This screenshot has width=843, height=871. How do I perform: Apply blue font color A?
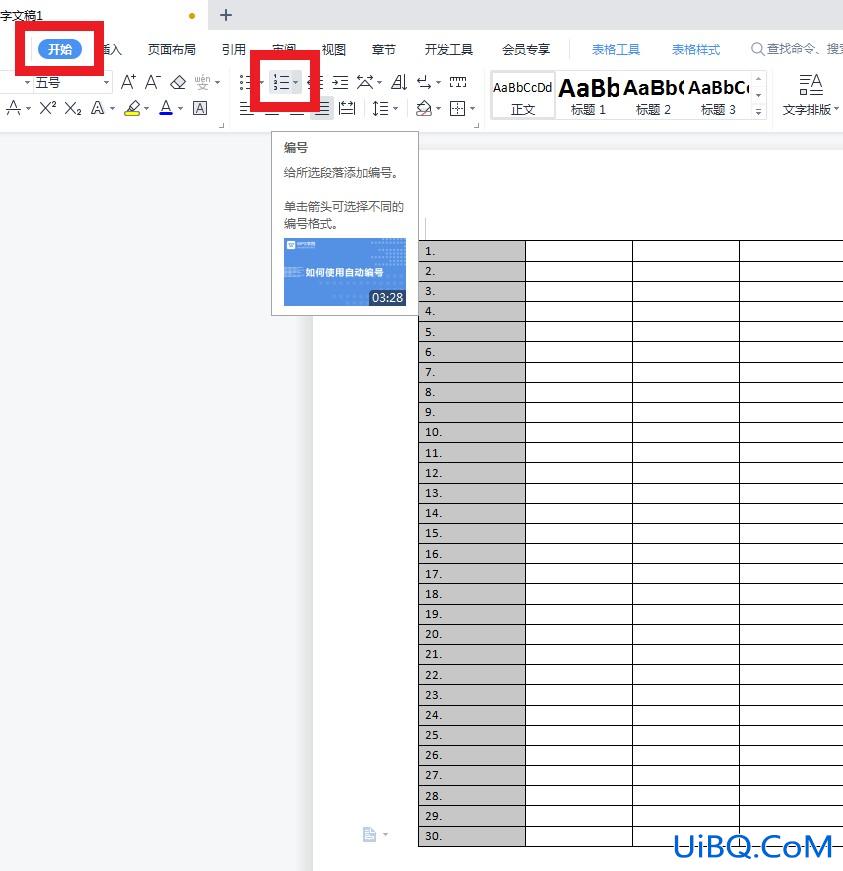tap(165, 108)
